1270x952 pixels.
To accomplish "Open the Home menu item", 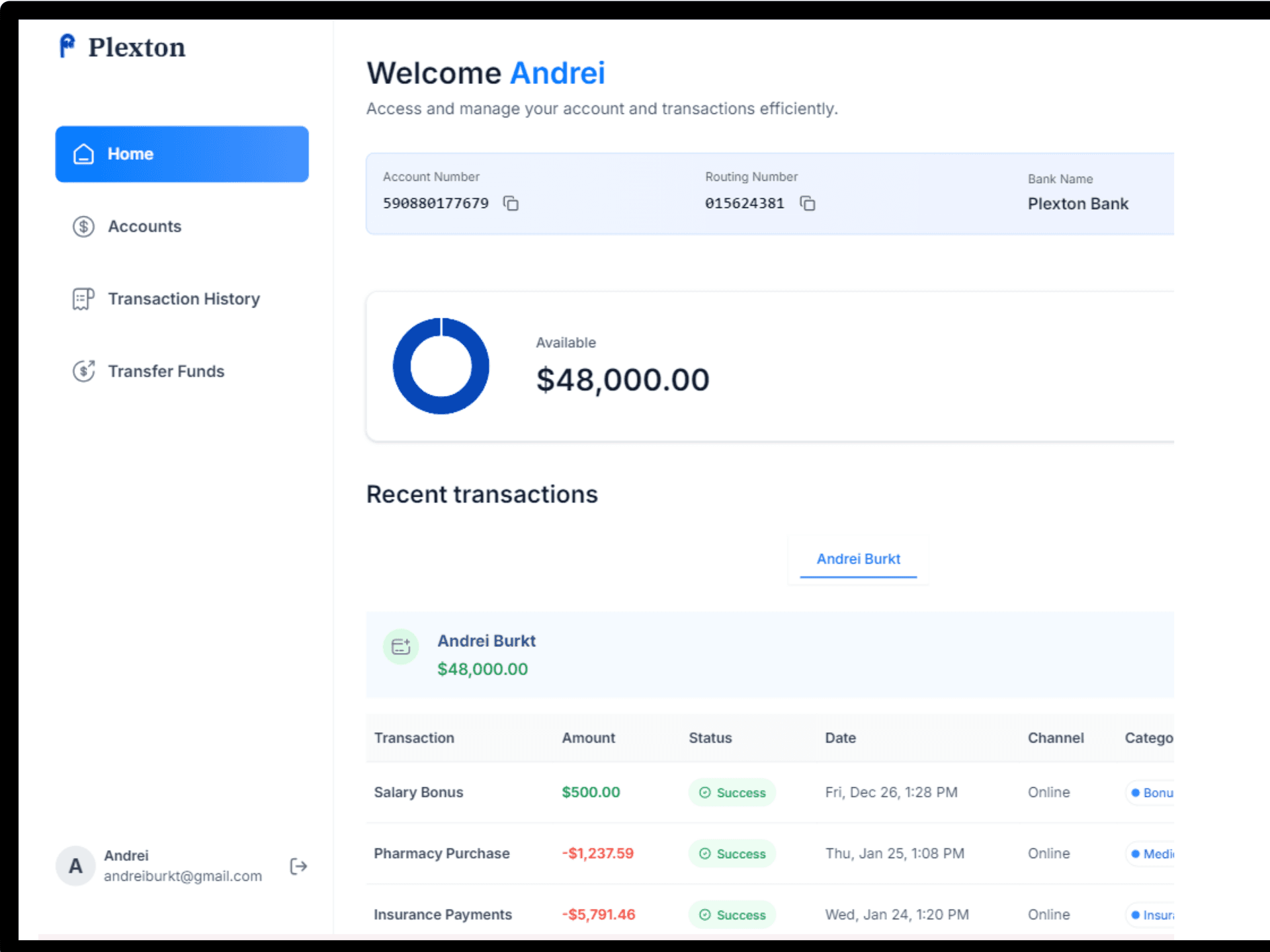I will coord(182,154).
